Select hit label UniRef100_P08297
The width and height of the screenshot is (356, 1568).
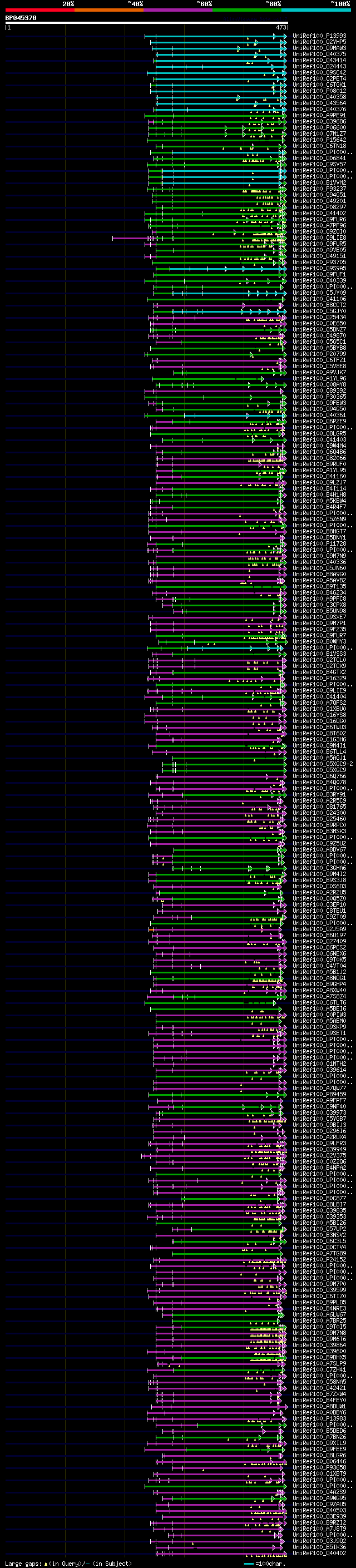(319, 207)
